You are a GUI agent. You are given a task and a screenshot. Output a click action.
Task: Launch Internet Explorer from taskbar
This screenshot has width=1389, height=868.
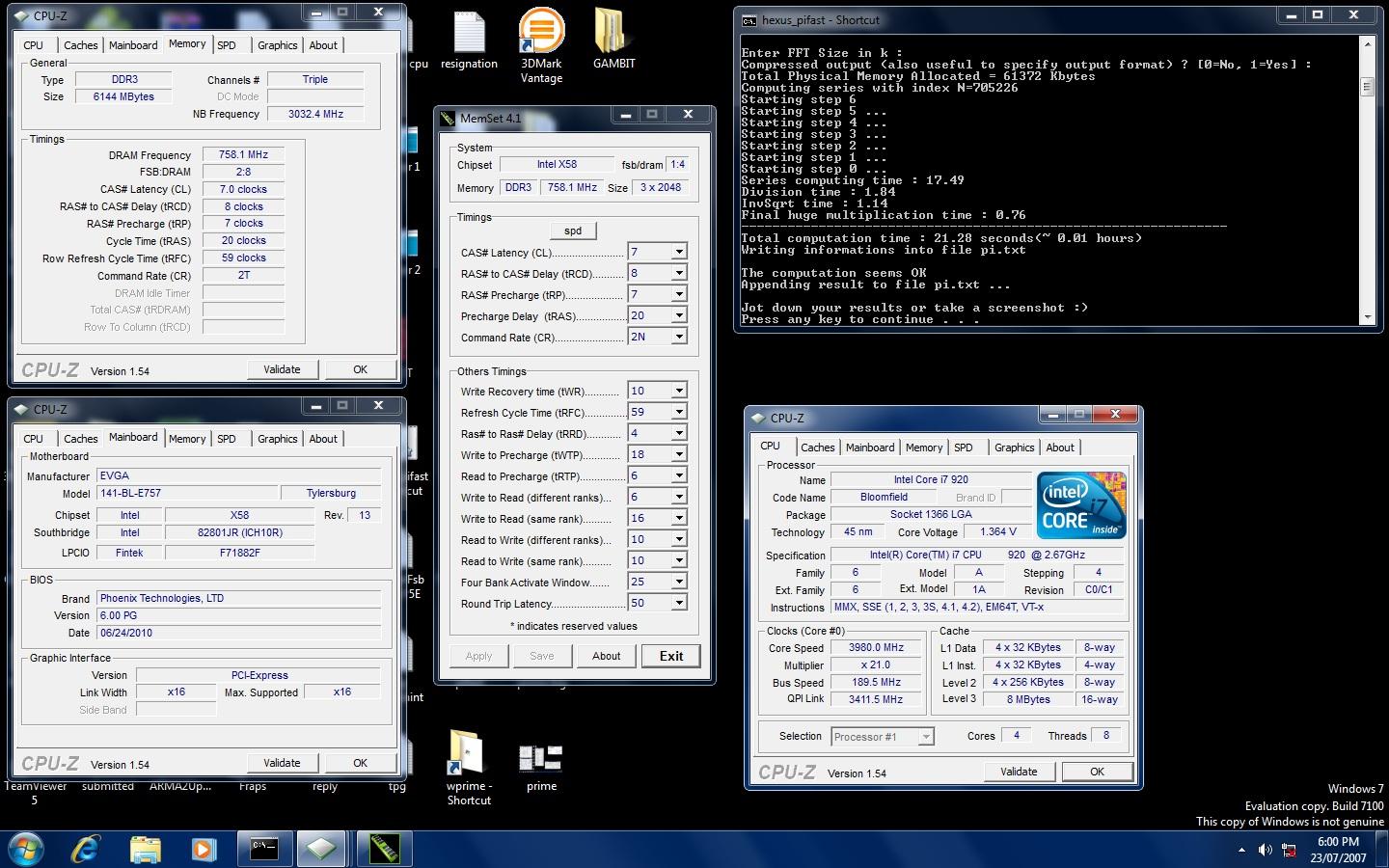(x=87, y=850)
